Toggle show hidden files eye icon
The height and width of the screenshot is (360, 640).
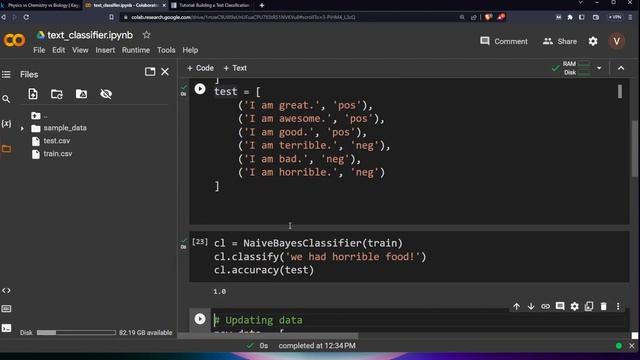(106, 94)
